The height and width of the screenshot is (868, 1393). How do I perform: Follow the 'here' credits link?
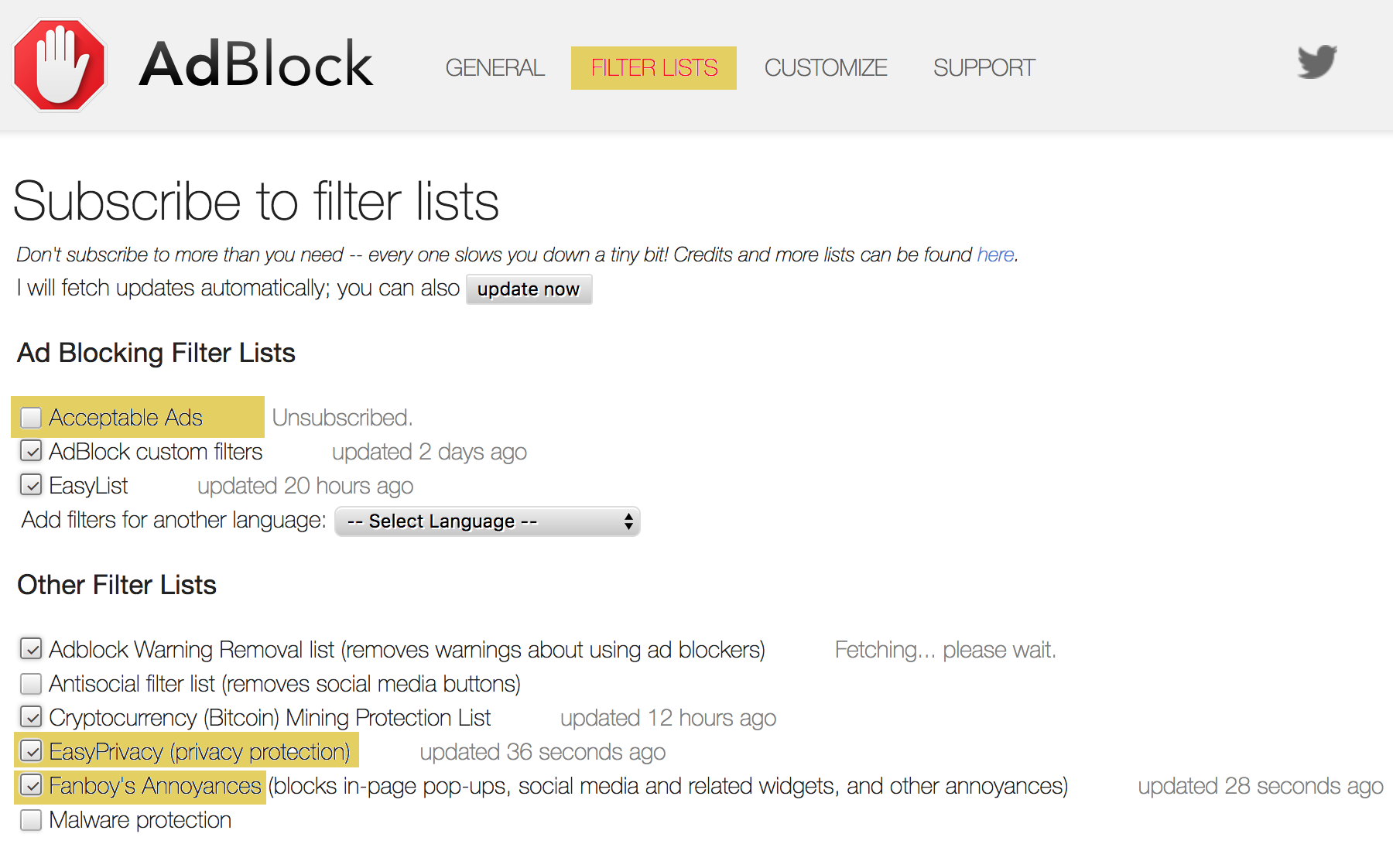(994, 255)
